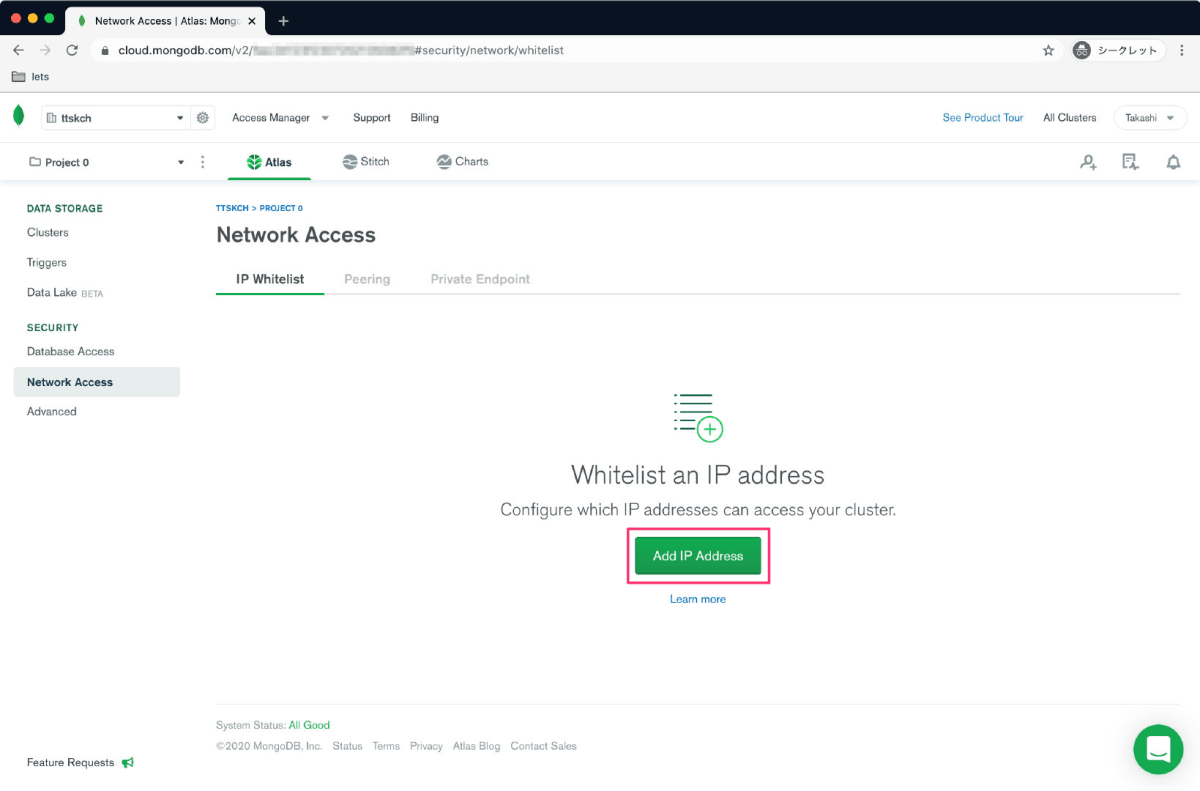Open the Terms footer link
1200x791 pixels.
[x=386, y=746]
